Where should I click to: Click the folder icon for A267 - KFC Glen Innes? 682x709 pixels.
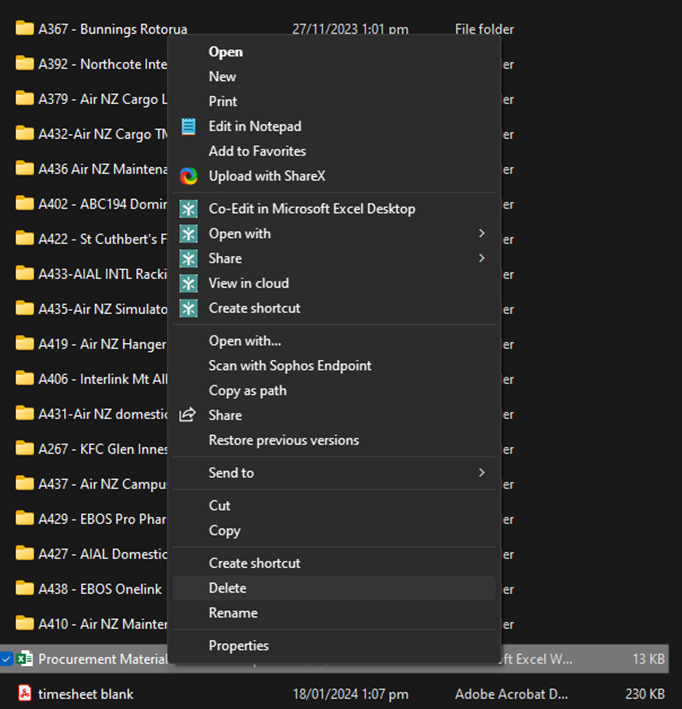coord(24,448)
